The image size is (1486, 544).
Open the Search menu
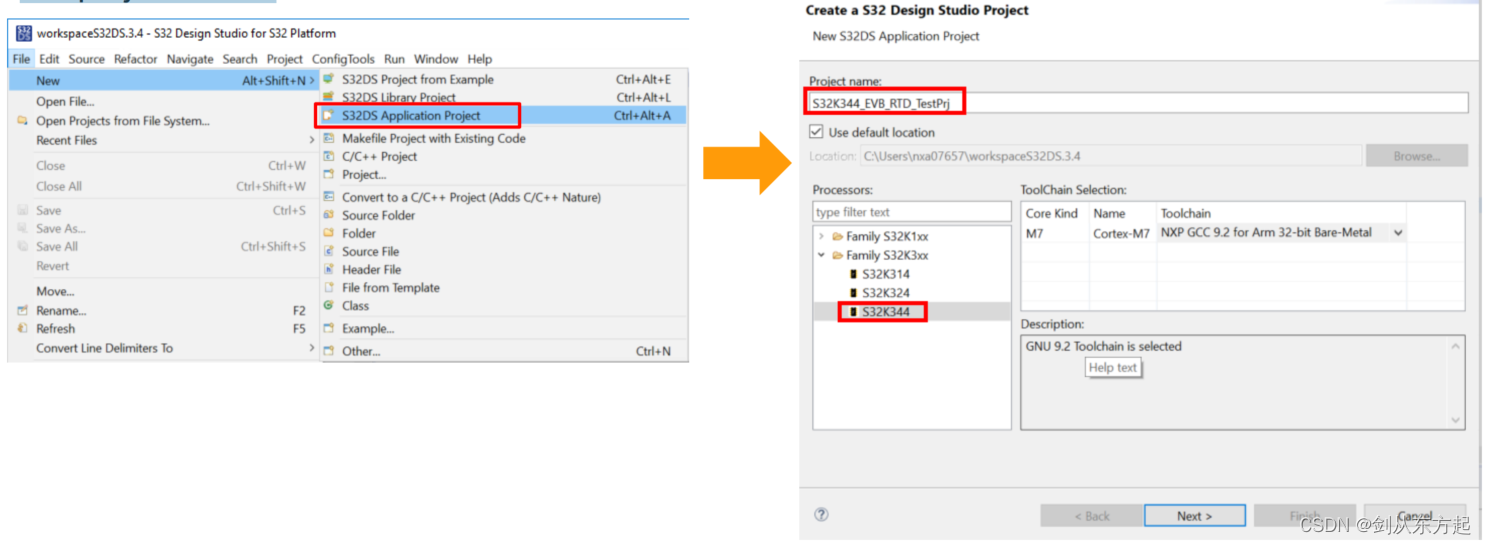point(240,59)
